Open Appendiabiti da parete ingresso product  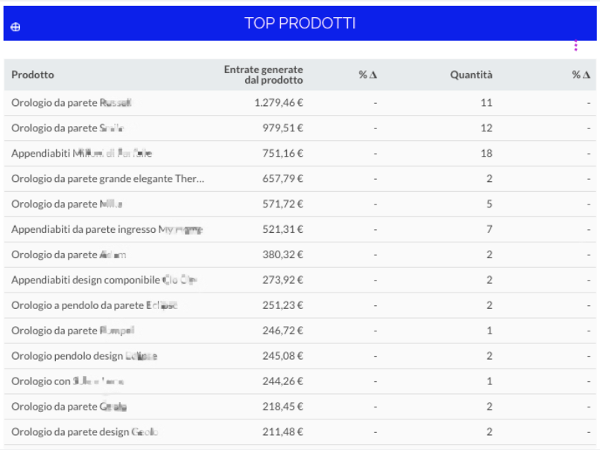point(107,230)
